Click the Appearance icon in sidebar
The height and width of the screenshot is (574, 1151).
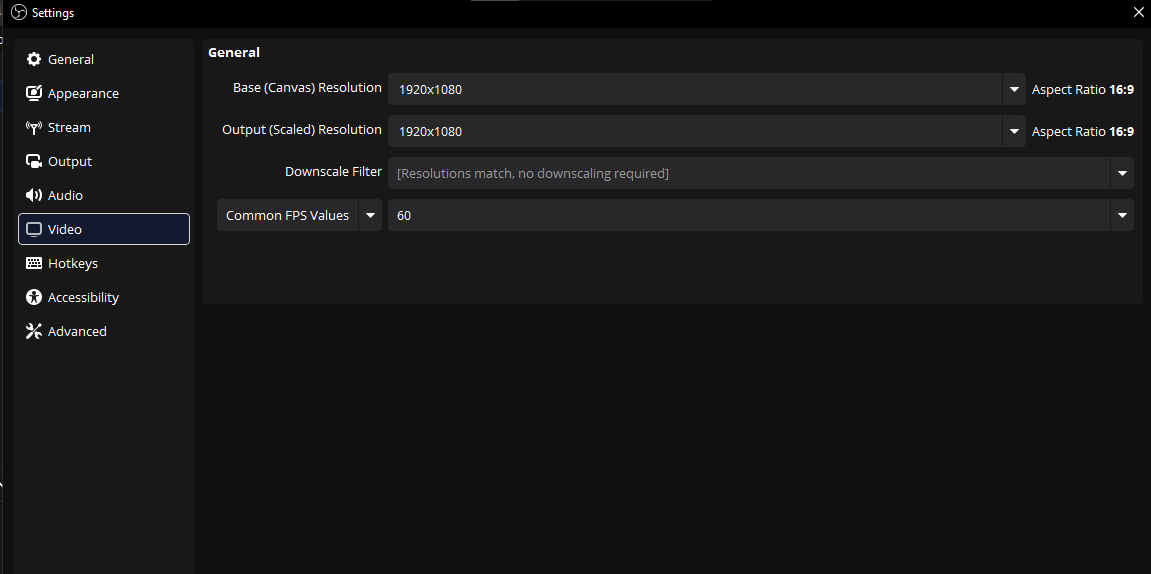click(x=34, y=93)
